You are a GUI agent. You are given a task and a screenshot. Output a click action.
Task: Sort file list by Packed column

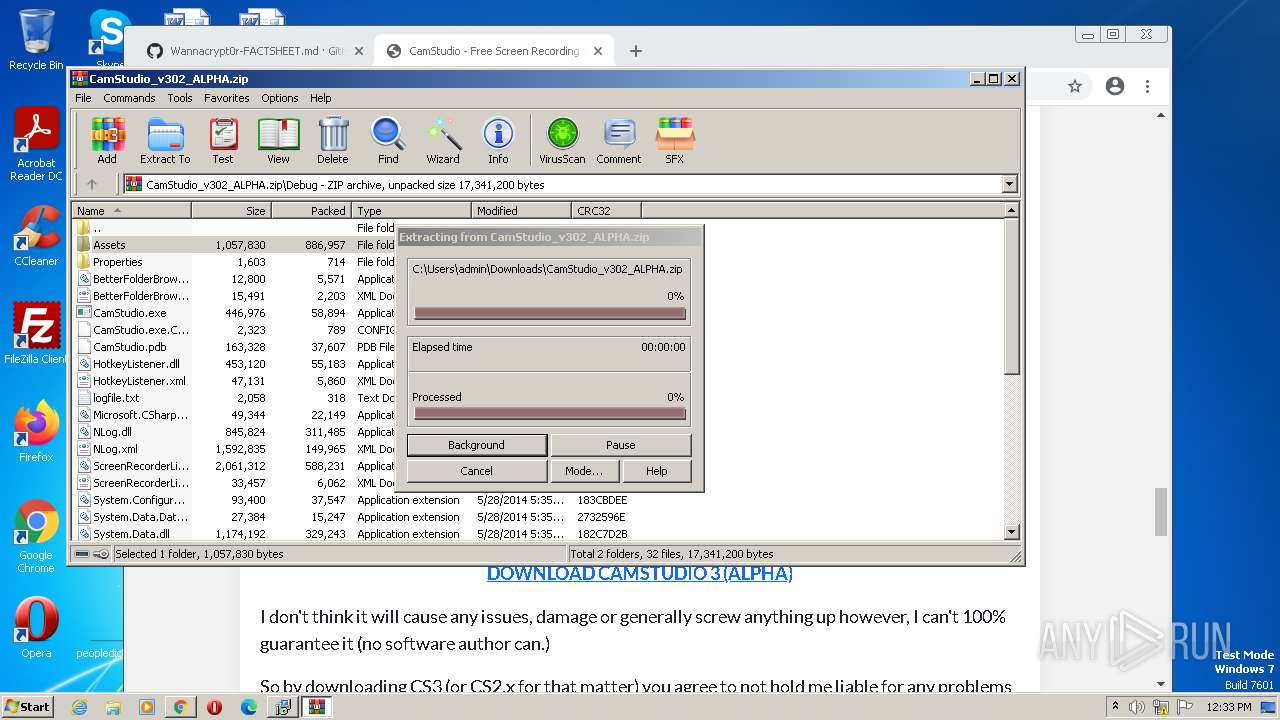coord(311,211)
